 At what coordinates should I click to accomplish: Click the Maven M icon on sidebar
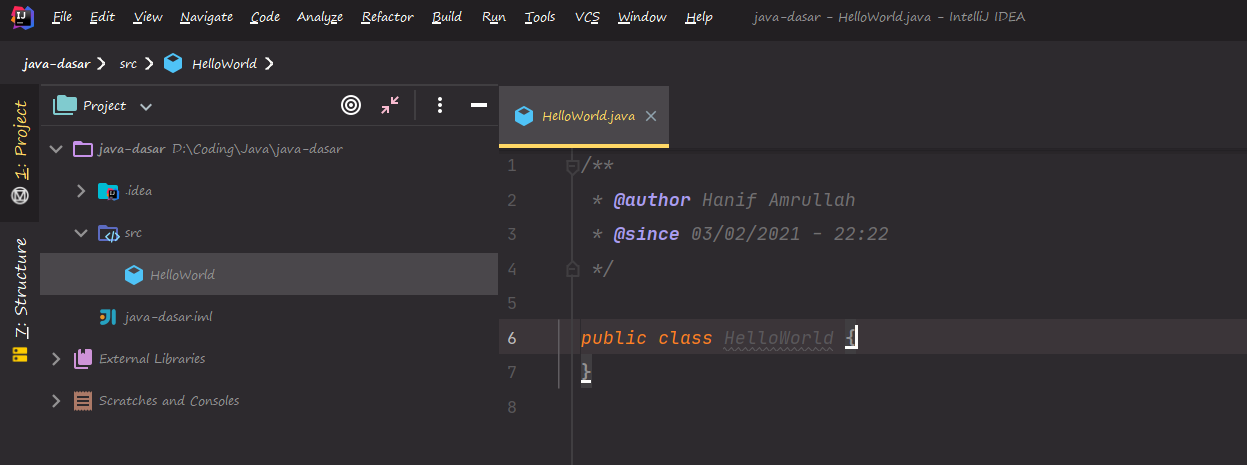(x=20, y=197)
